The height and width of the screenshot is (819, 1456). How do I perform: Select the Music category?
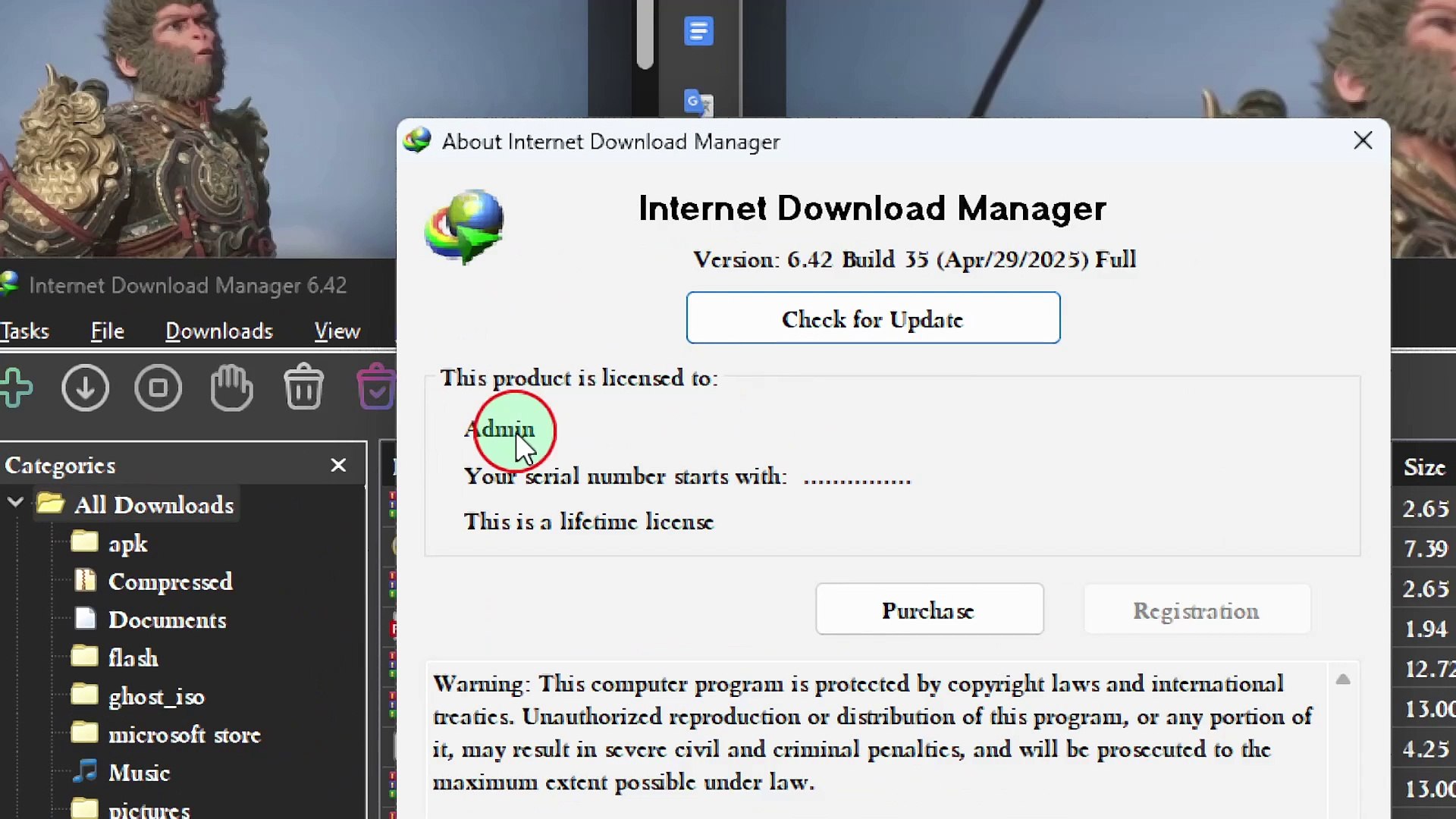click(121, 772)
